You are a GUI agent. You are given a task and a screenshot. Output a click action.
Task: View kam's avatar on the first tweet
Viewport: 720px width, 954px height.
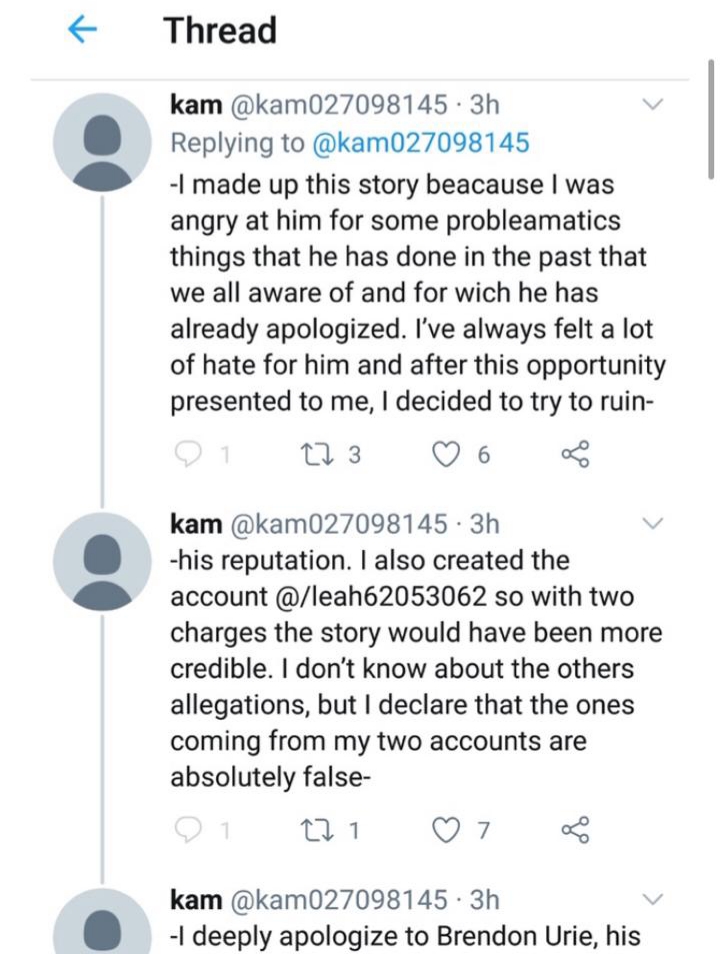coord(102,146)
